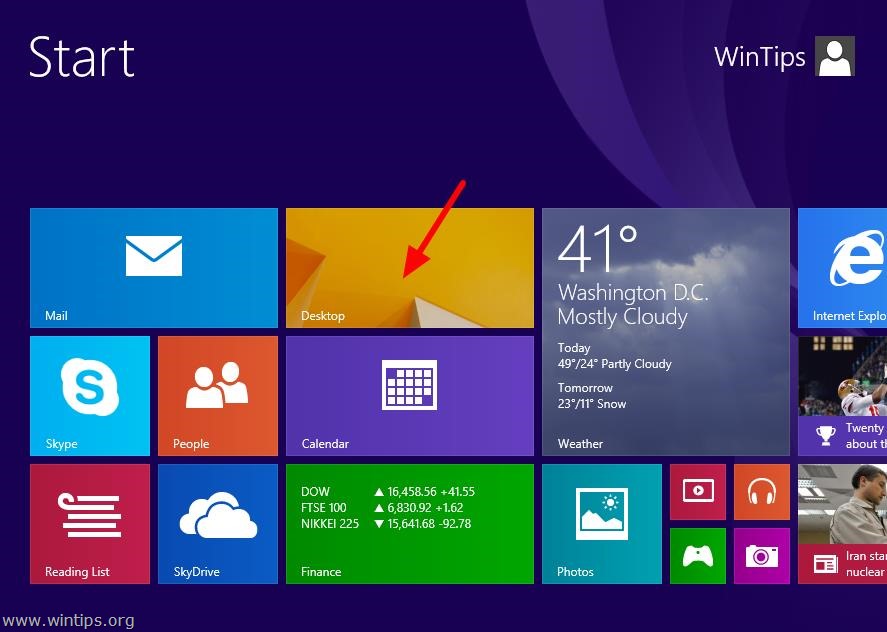This screenshot has height=632, width=887.
Task: Launch the Internet Explorer tile
Action: pos(842,268)
